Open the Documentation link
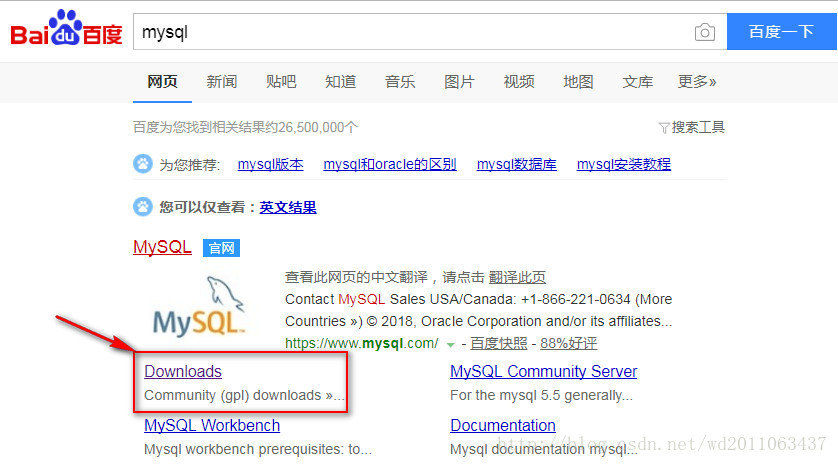This screenshot has height=464, width=838. point(503,426)
